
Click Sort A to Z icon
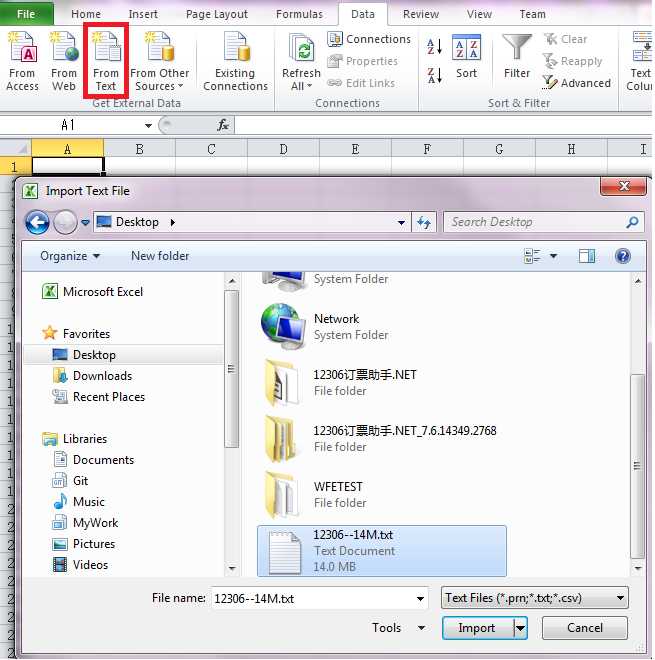click(434, 46)
